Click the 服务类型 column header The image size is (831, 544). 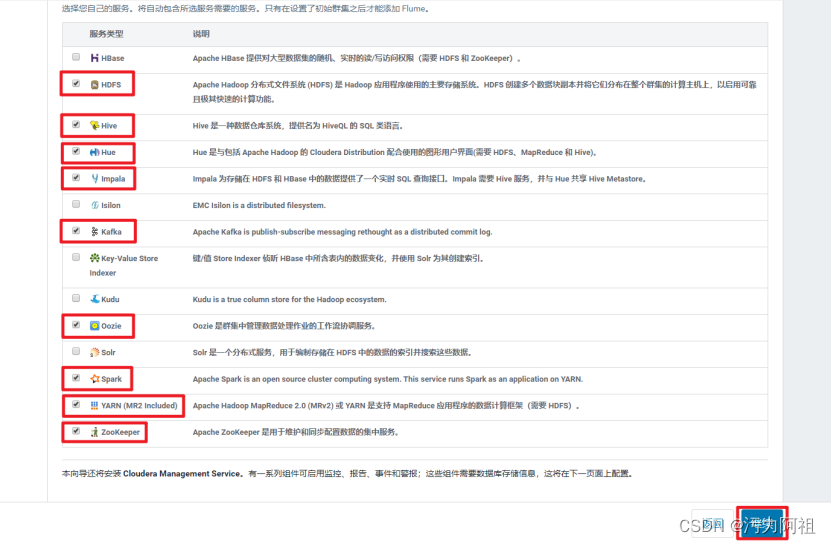(x=106, y=34)
